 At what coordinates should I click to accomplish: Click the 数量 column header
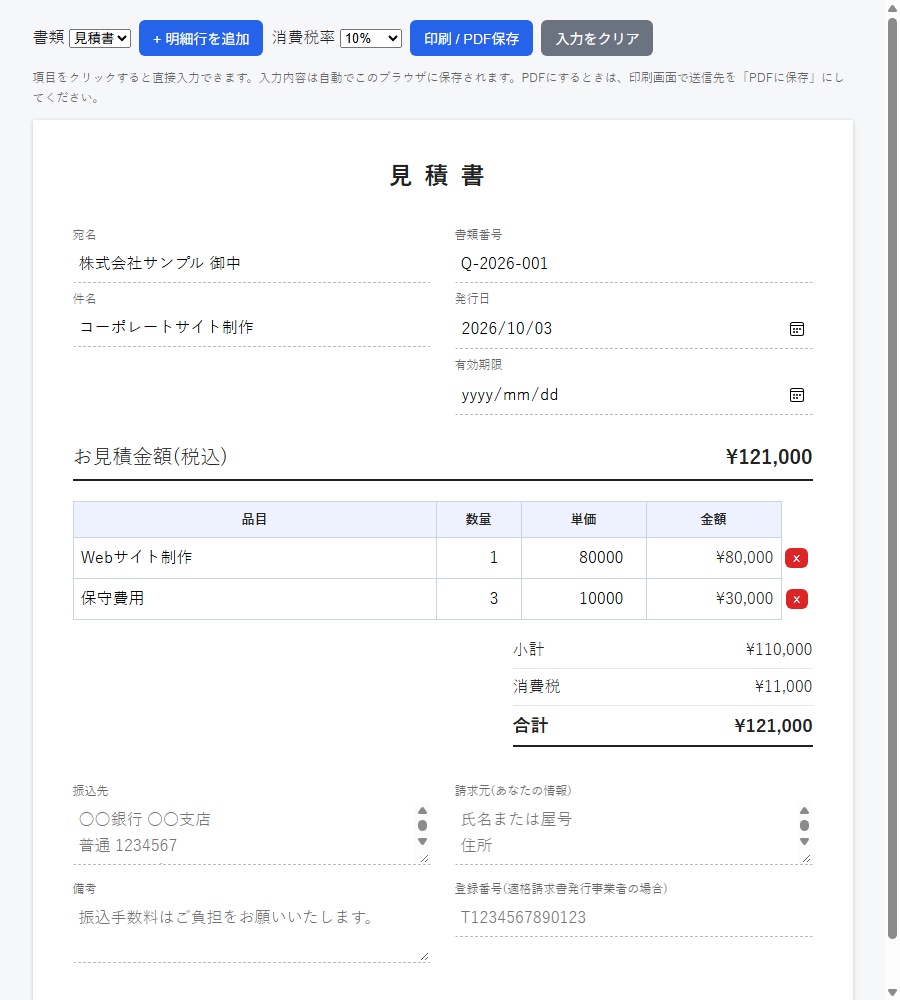tap(479, 520)
